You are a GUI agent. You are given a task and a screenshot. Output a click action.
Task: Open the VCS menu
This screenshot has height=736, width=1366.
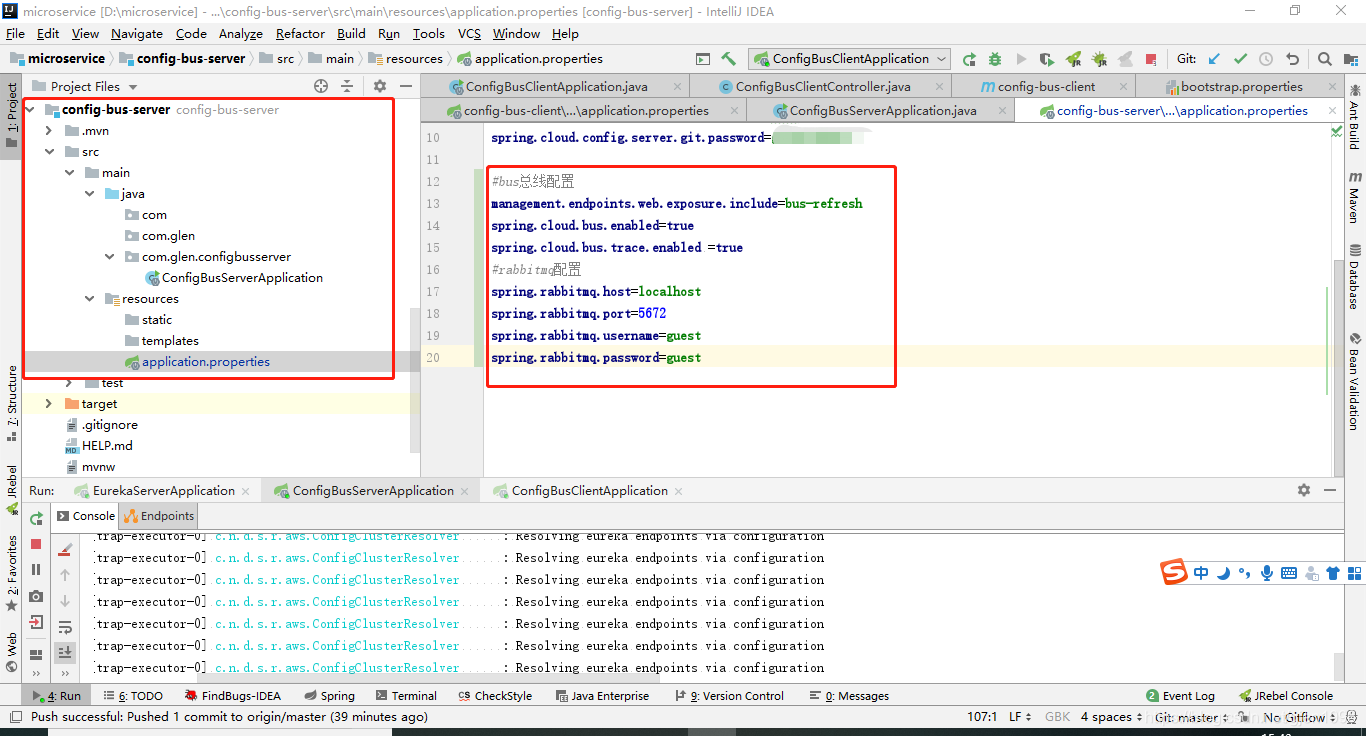tap(469, 33)
